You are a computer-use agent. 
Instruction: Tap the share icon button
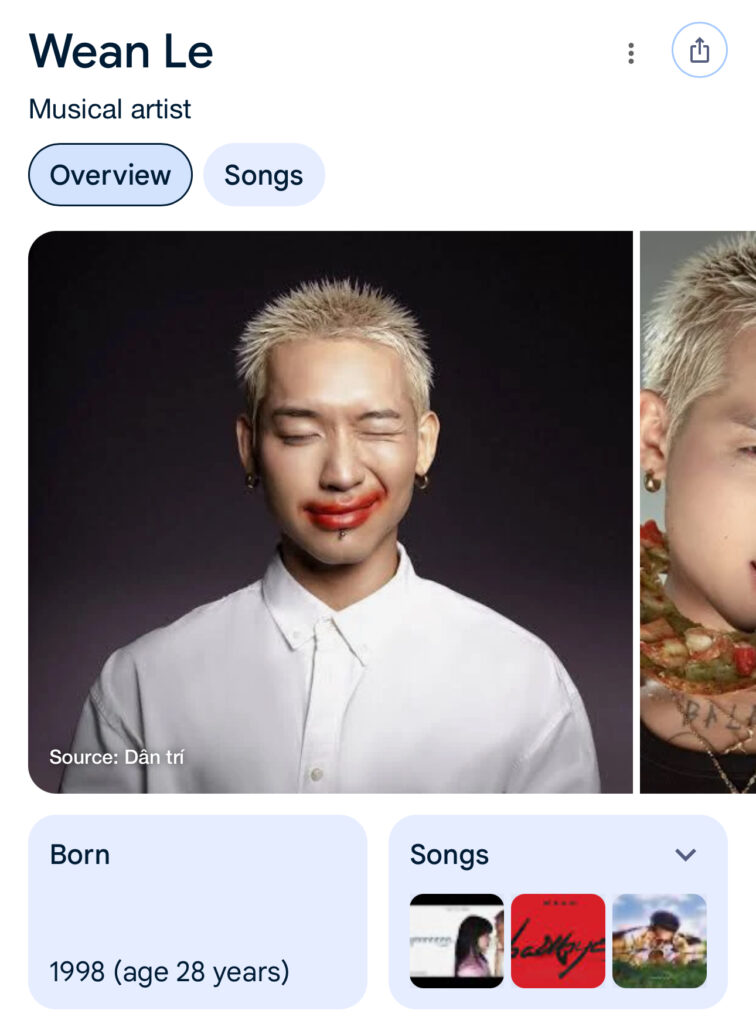tap(699, 50)
